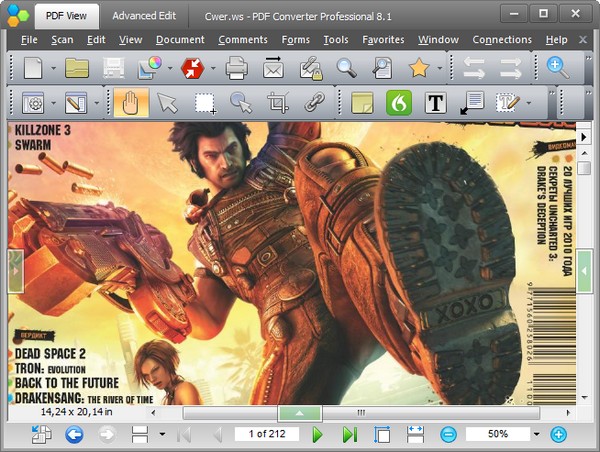
Task: Add a yellow sticky note
Action: [x=362, y=103]
